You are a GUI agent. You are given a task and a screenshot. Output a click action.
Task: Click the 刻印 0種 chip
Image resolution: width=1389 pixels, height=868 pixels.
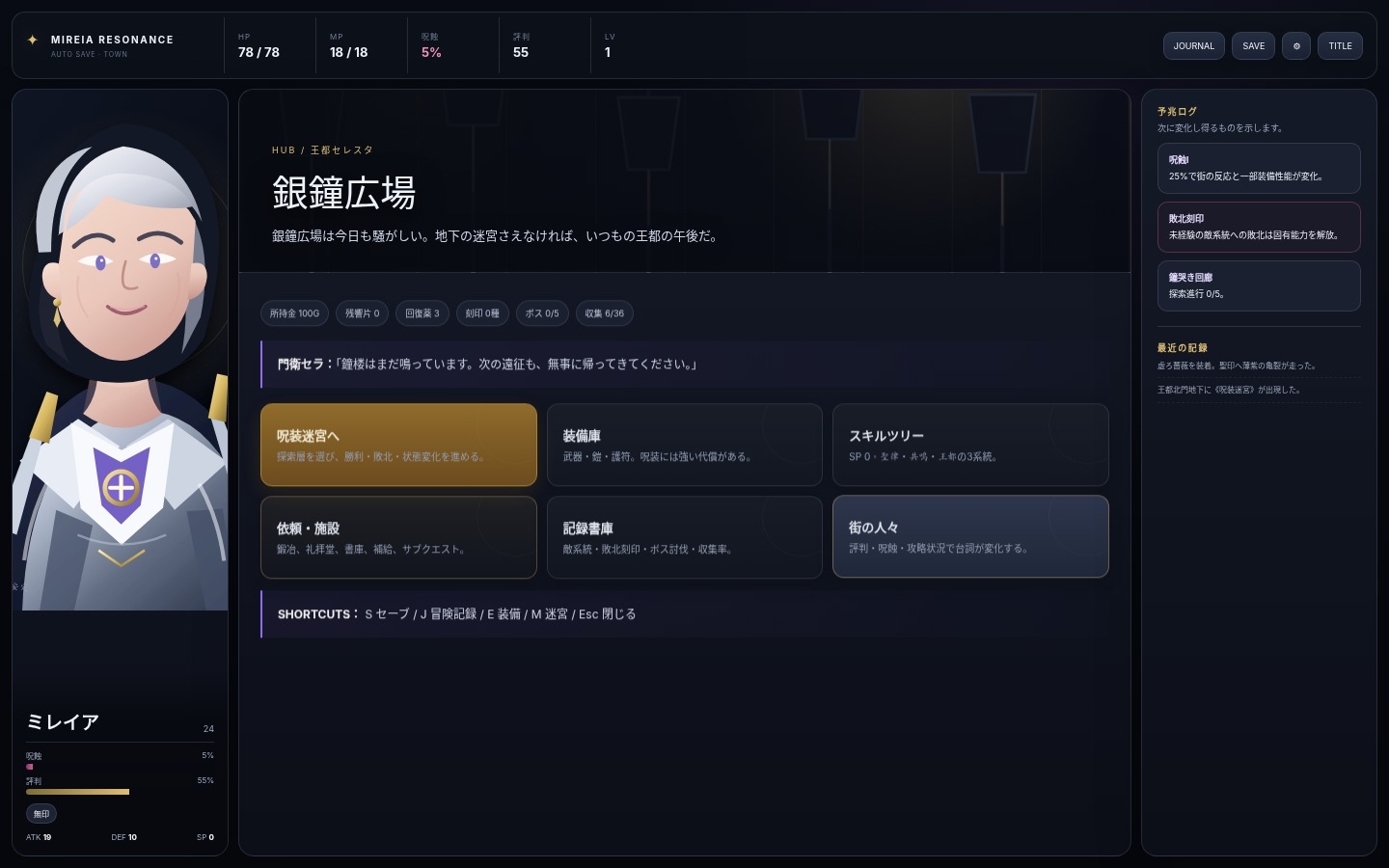(482, 313)
